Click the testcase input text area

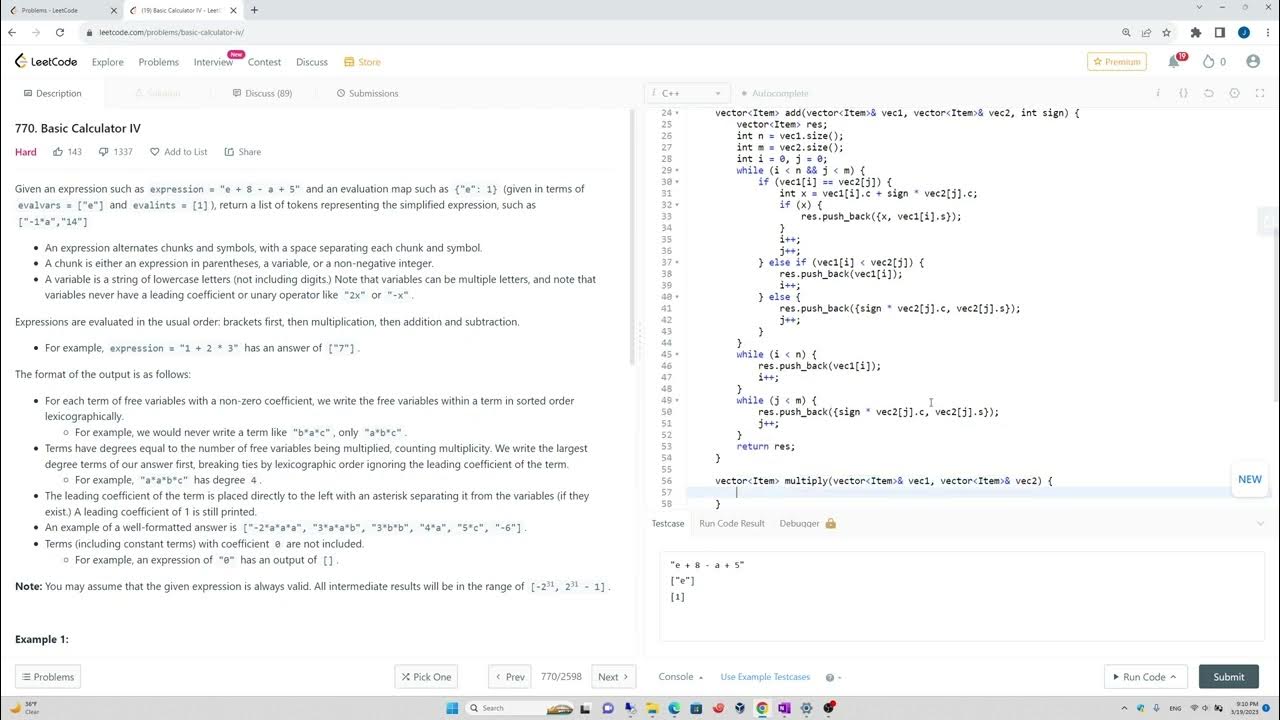coord(961,596)
